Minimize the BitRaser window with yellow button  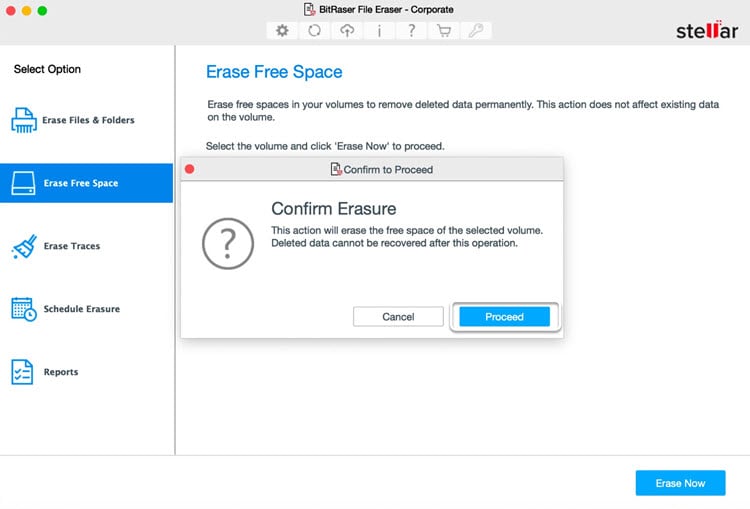pyautogui.click(x=27, y=11)
